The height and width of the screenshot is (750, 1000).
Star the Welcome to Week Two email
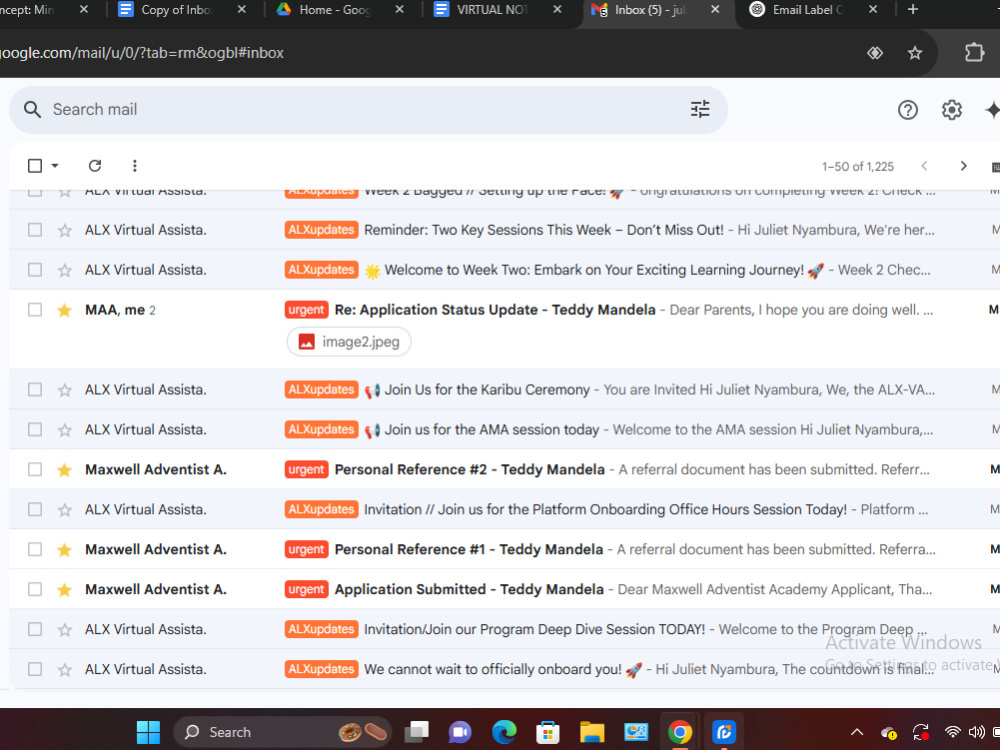64,270
